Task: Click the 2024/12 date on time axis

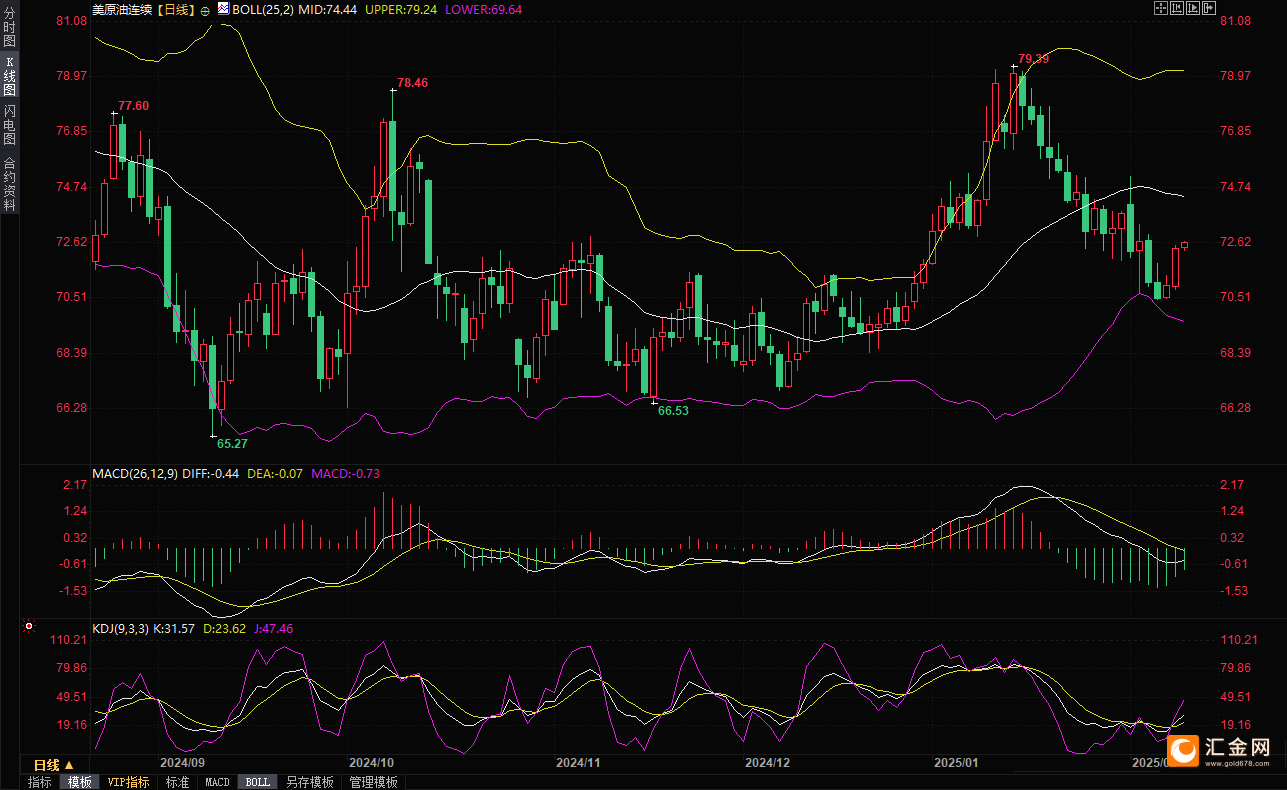Action: 767,762
